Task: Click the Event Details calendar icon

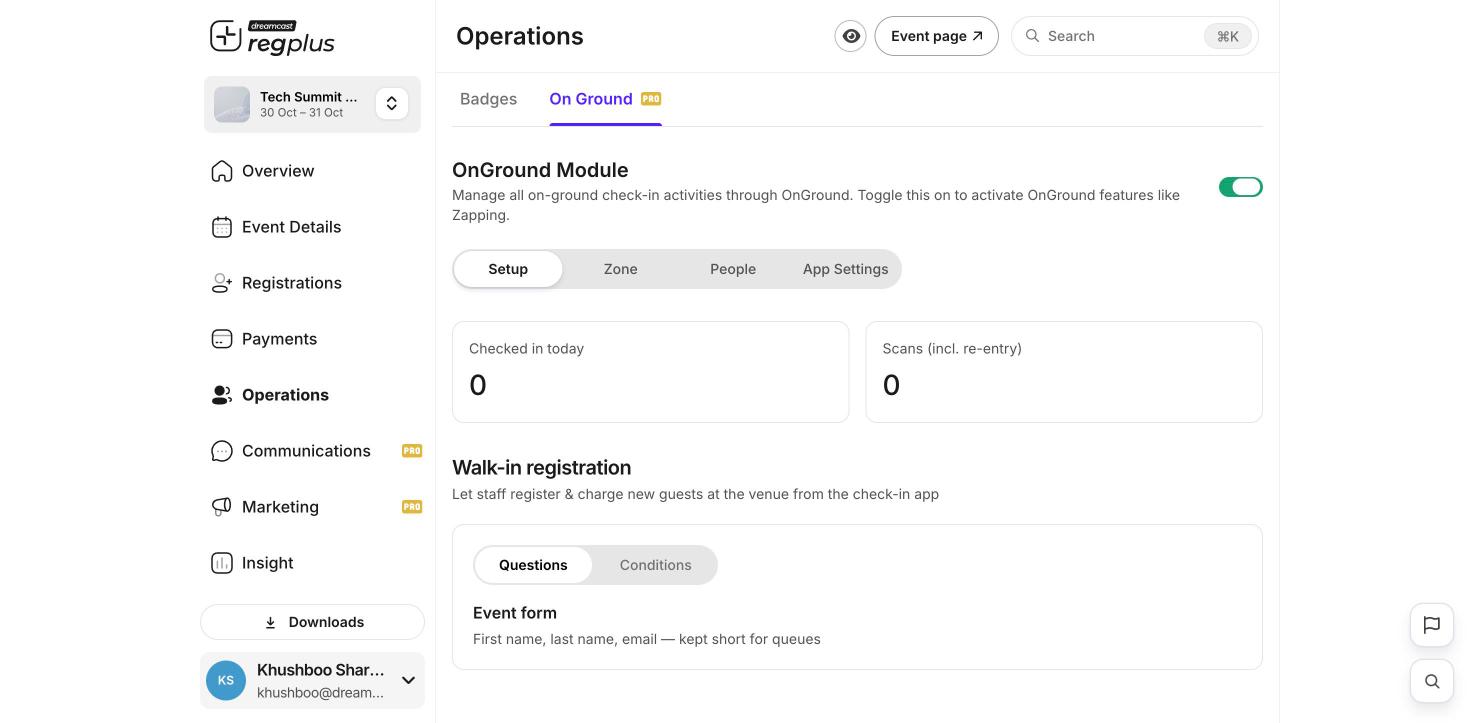Action: 222,227
